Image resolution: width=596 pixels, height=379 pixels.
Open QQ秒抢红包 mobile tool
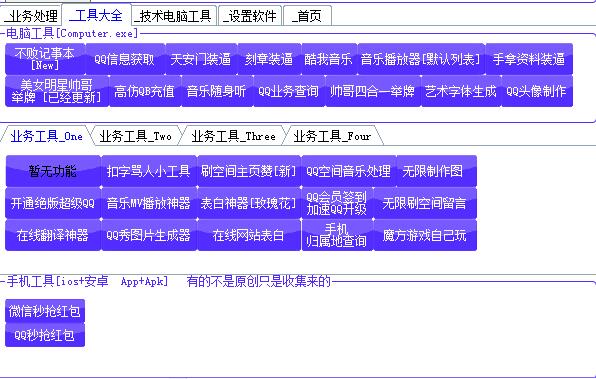click(45, 335)
